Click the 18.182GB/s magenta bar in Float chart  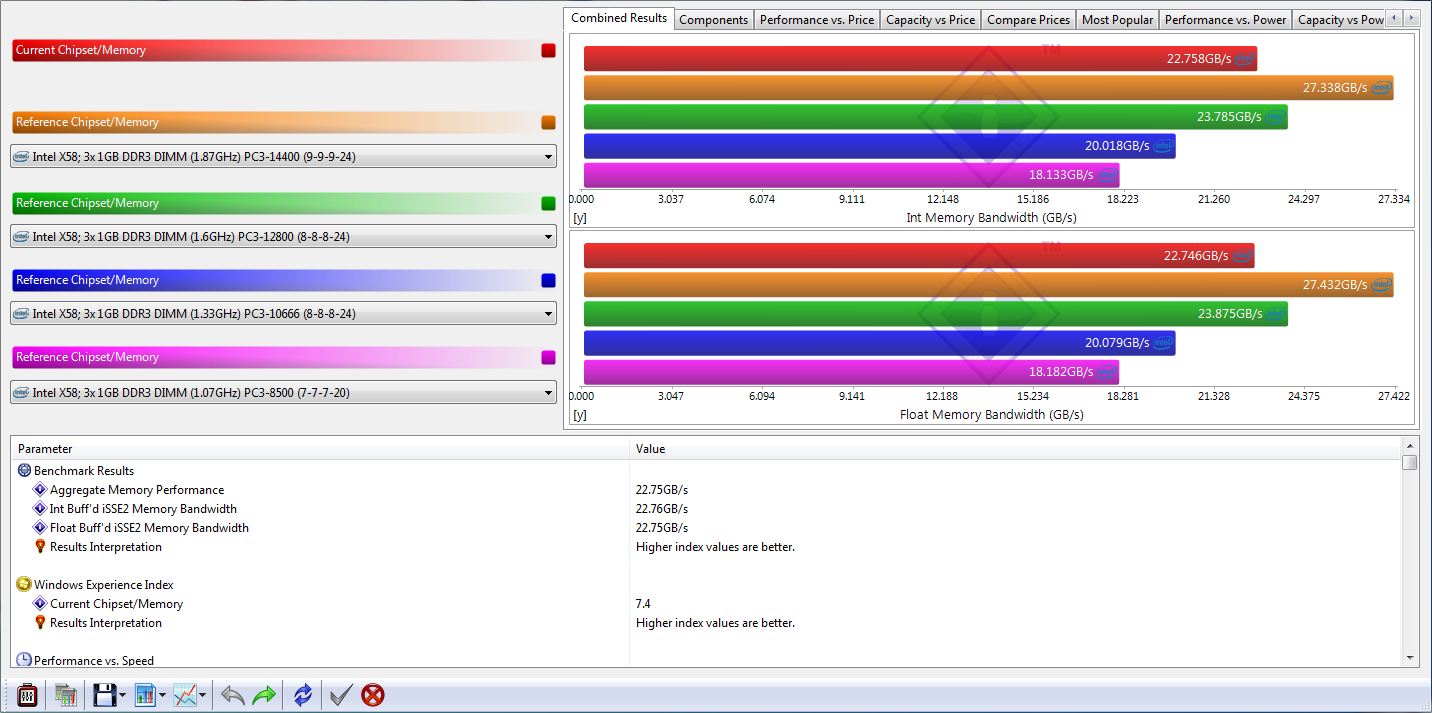pos(852,372)
